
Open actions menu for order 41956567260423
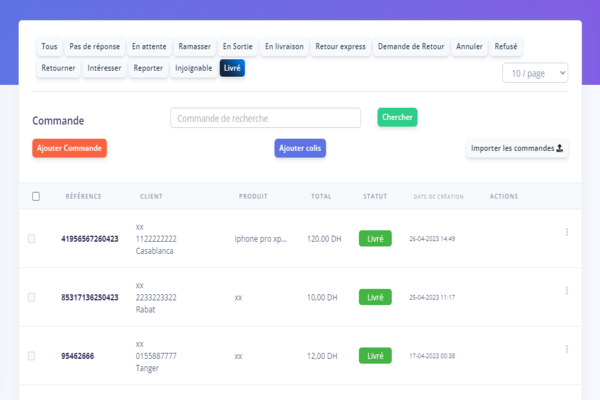tap(567, 232)
